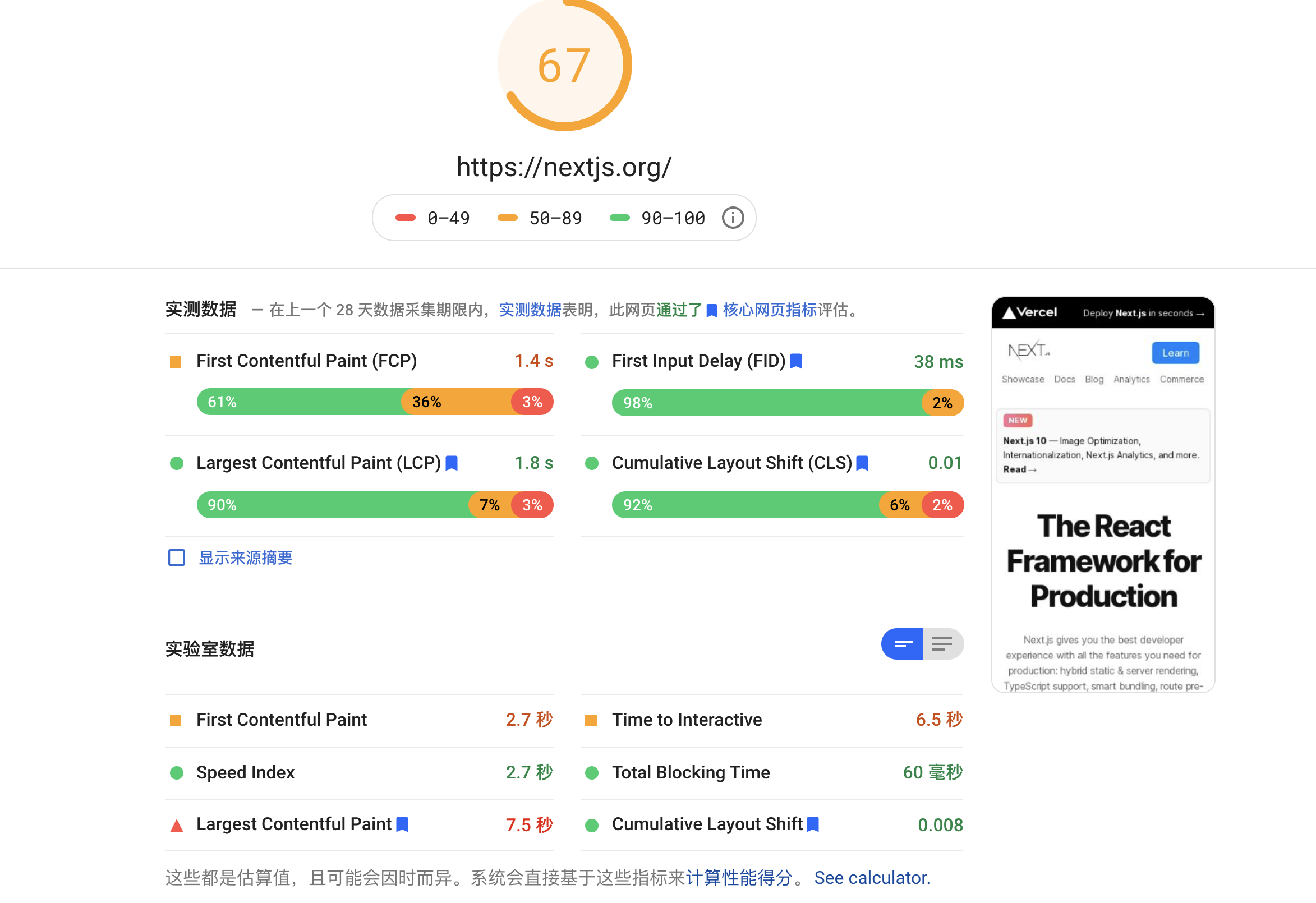Click 7.5 秒 Largest Contentful Paint value
The image size is (1316, 903).
coord(530,825)
